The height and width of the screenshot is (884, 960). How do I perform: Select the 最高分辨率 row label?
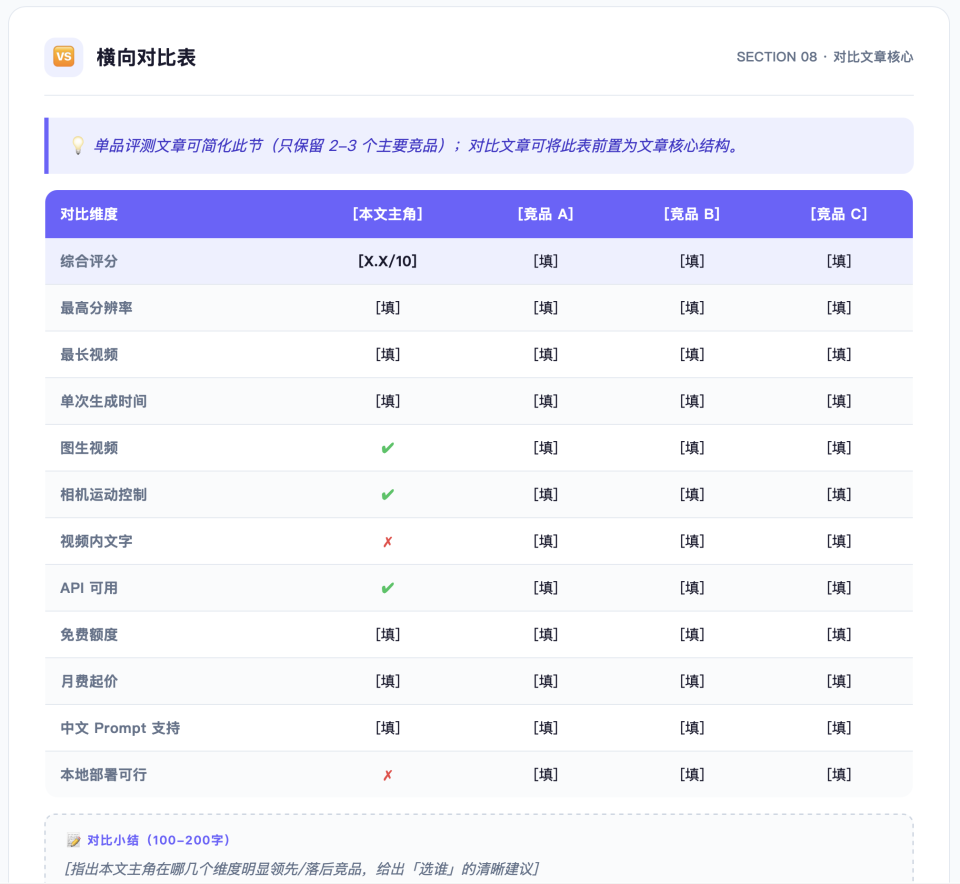point(96,308)
